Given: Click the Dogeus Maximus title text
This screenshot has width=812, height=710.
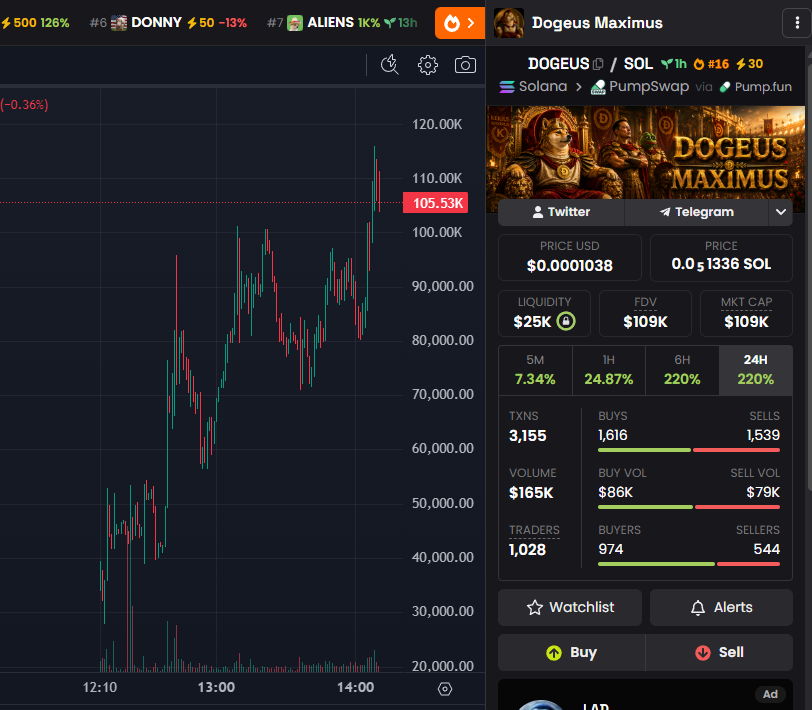Looking at the screenshot, I should (597, 23).
